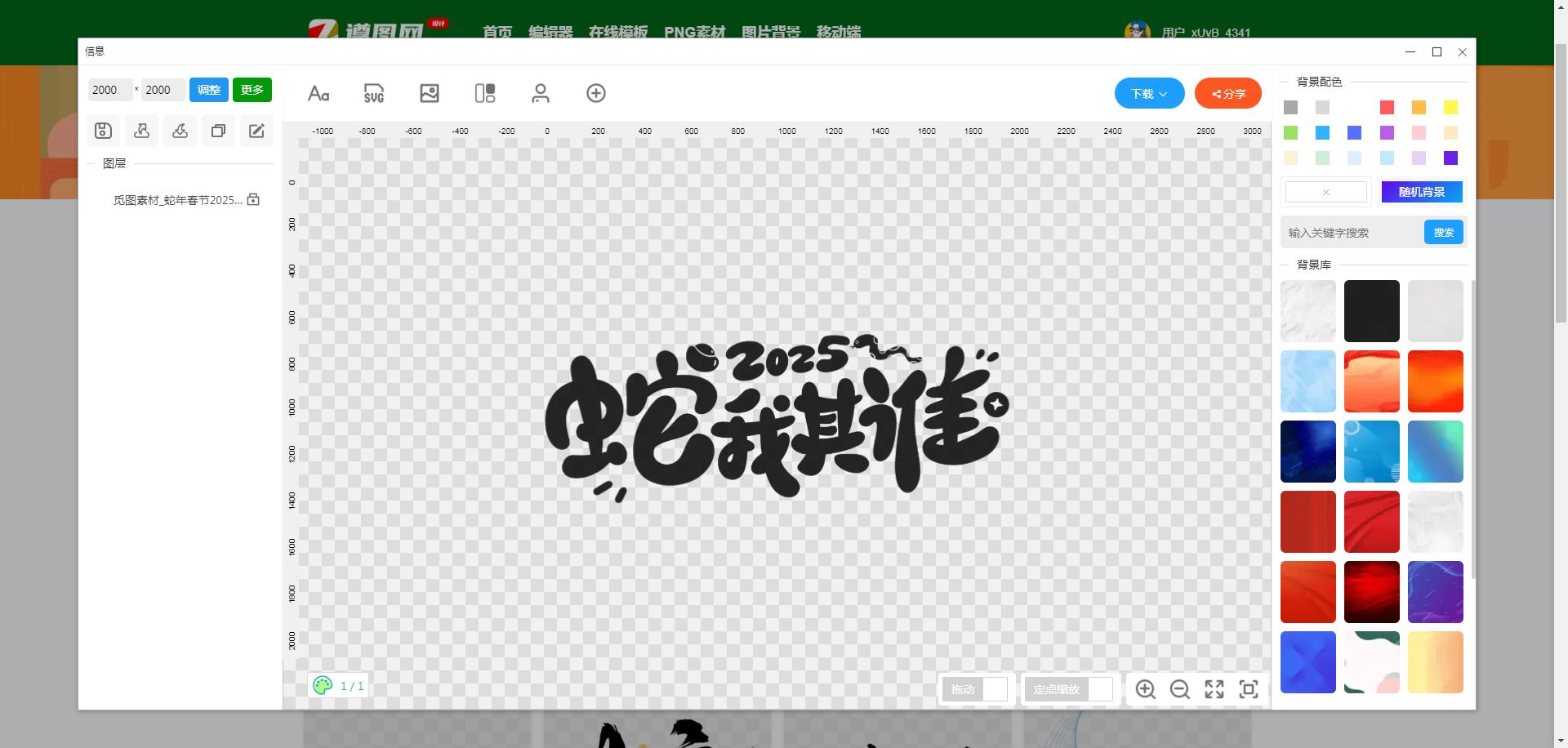The image size is (1568, 748).
Task: Click the insert image icon
Action: pos(430,94)
